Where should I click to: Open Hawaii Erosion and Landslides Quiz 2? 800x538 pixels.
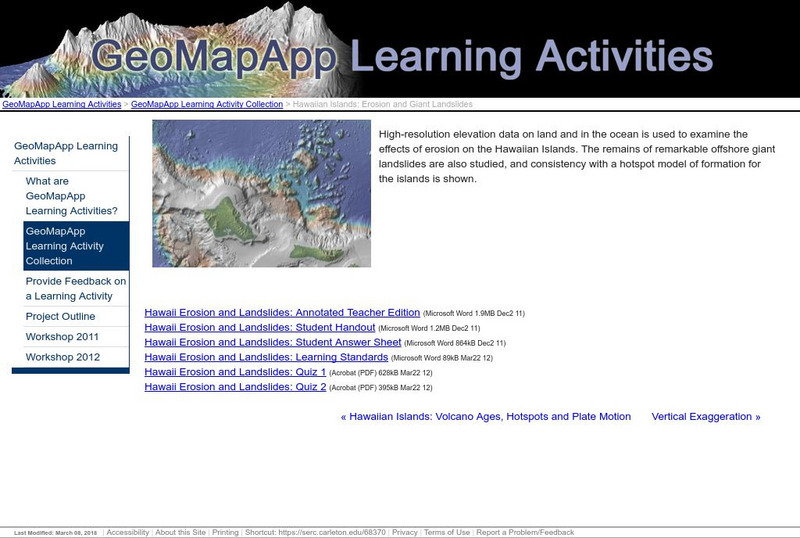[235, 386]
